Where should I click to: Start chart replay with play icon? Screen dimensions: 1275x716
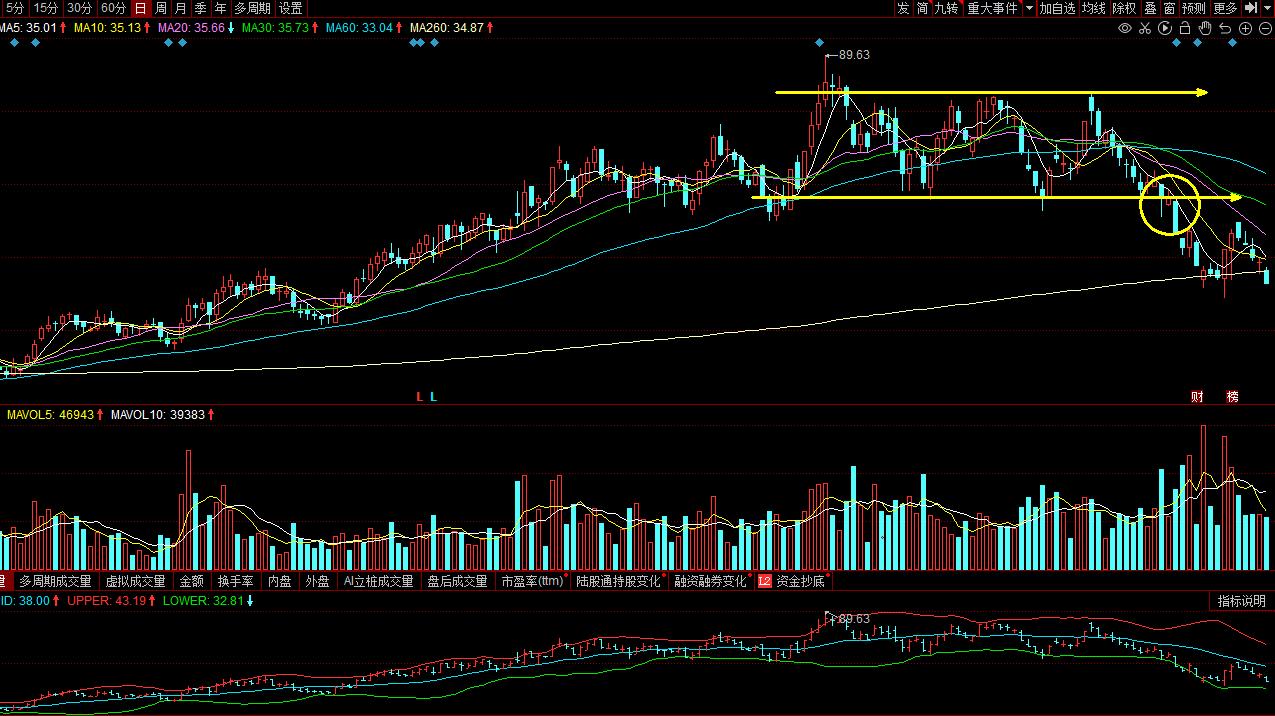1165,28
